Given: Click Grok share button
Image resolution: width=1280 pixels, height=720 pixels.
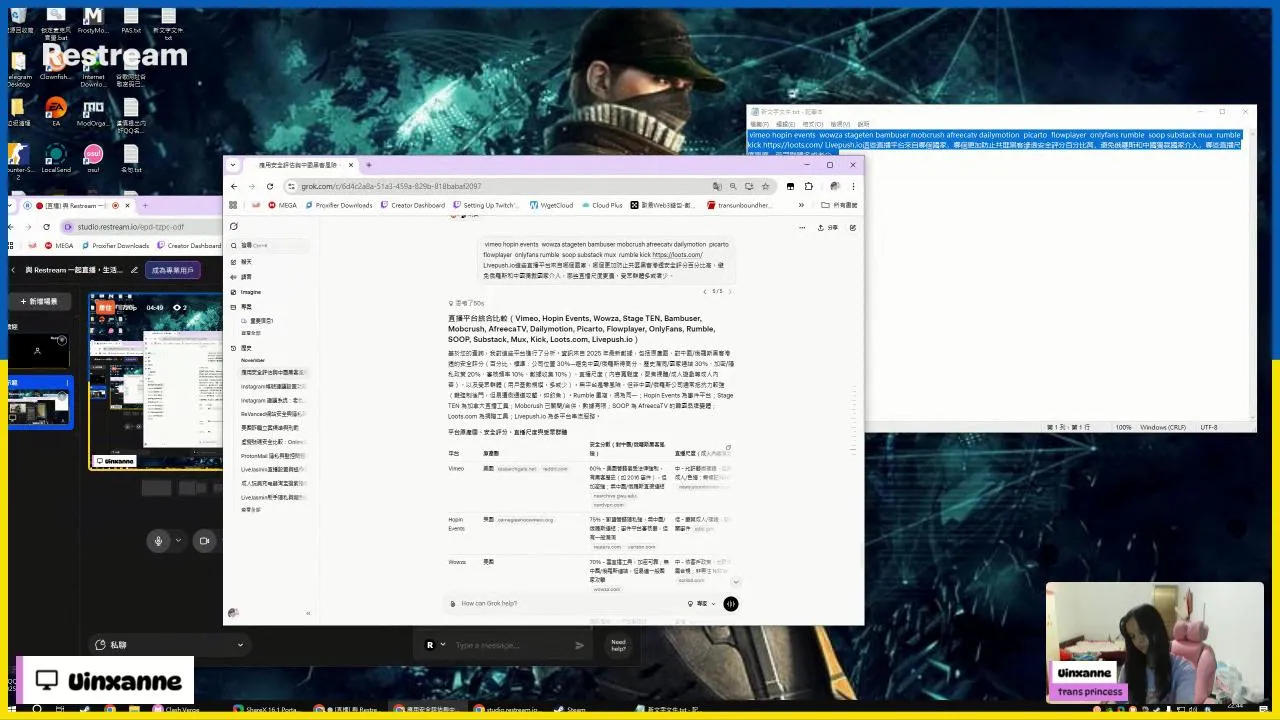Looking at the screenshot, I should [x=827, y=227].
